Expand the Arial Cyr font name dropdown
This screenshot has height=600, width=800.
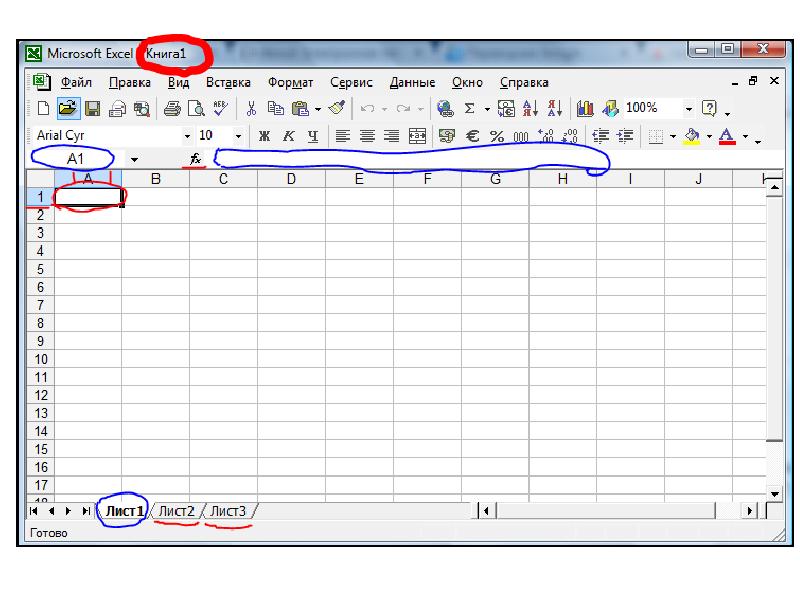(187, 136)
